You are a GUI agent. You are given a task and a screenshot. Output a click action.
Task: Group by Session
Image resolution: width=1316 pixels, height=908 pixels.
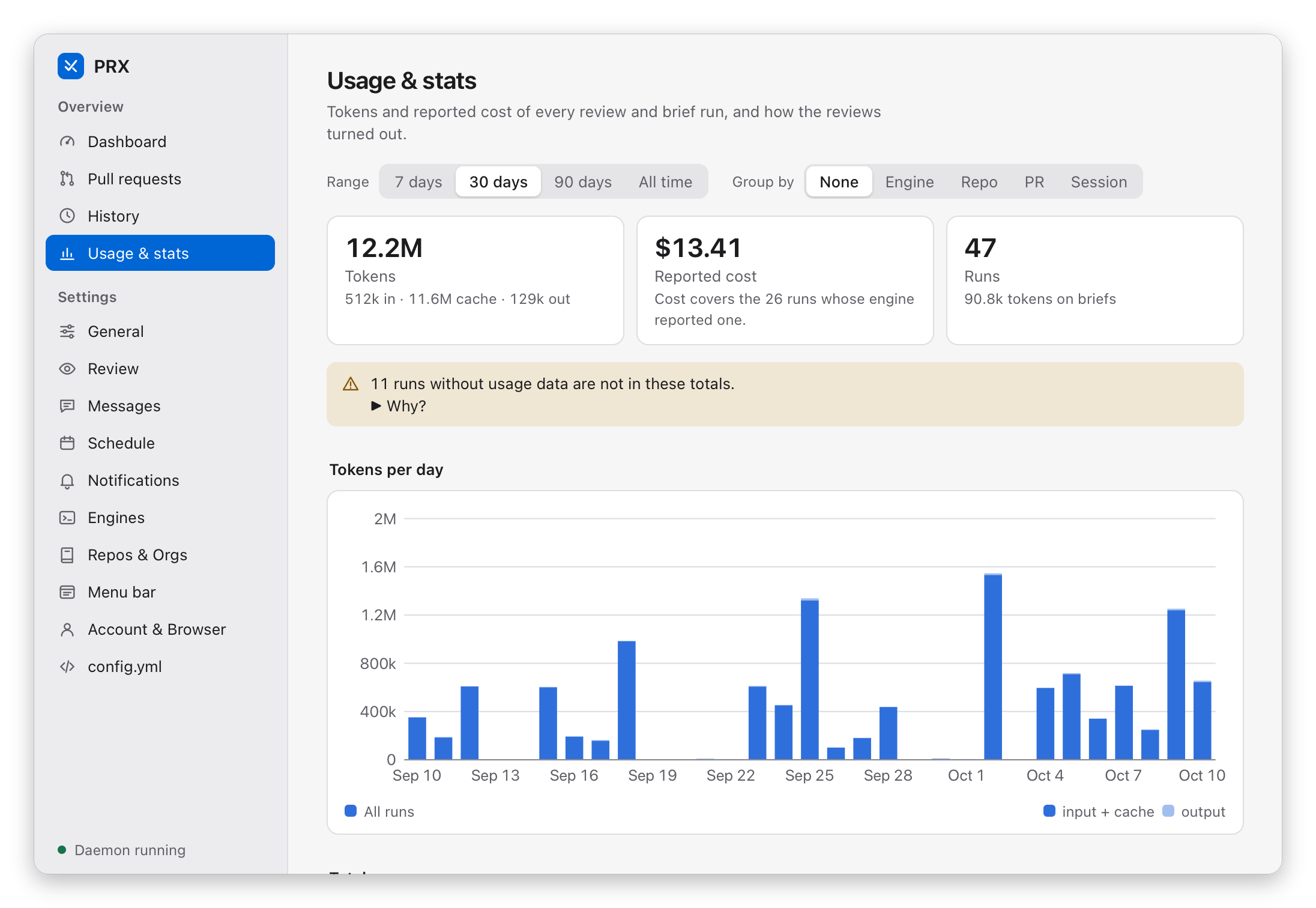point(1099,182)
